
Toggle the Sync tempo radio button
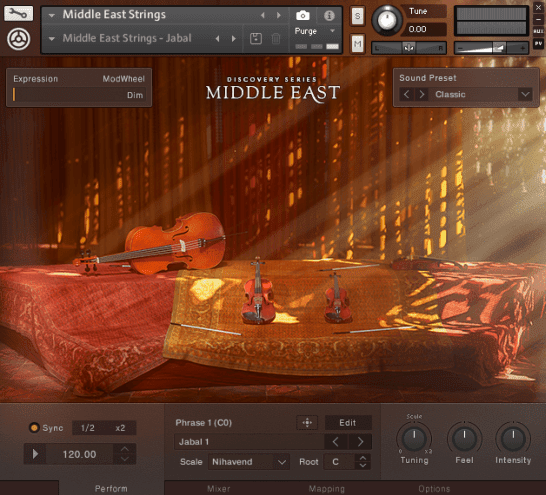pyautogui.click(x=34, y=427)
